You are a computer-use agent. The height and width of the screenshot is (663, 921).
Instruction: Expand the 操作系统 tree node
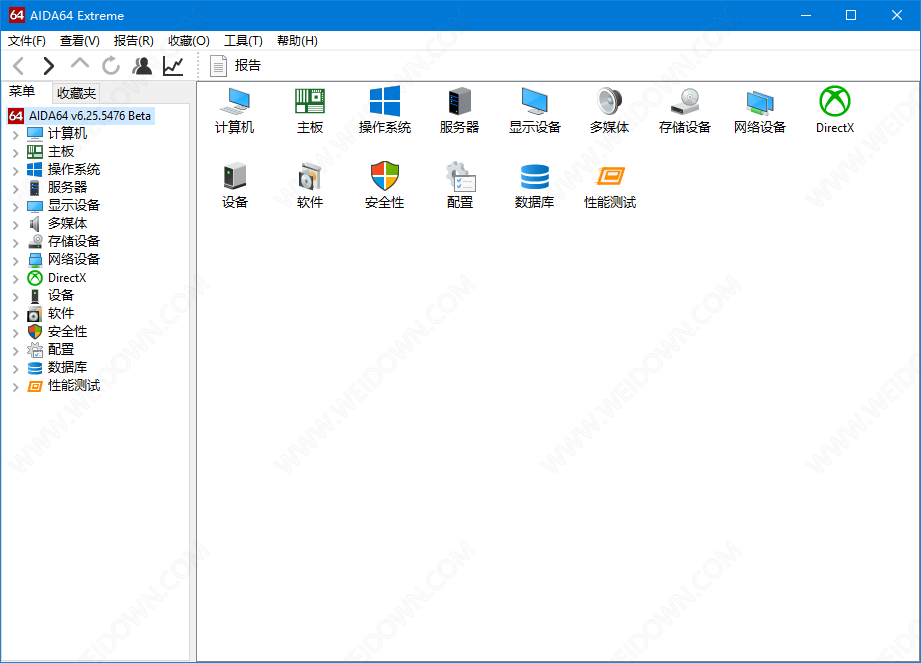click(x=16, y=171)
